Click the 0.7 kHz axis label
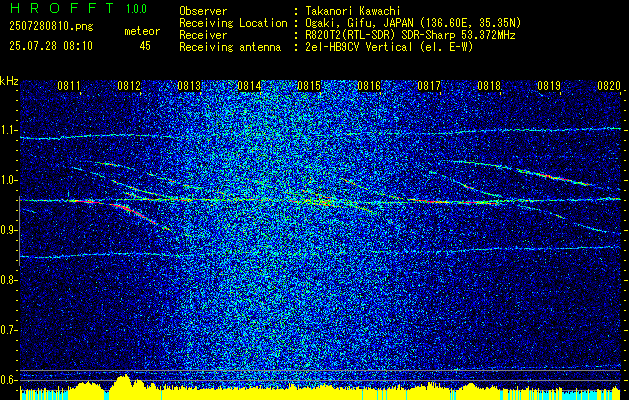Image resolution: width=629 pixels, height=400 pixels. pyautogui.click(x=8, y=330)
